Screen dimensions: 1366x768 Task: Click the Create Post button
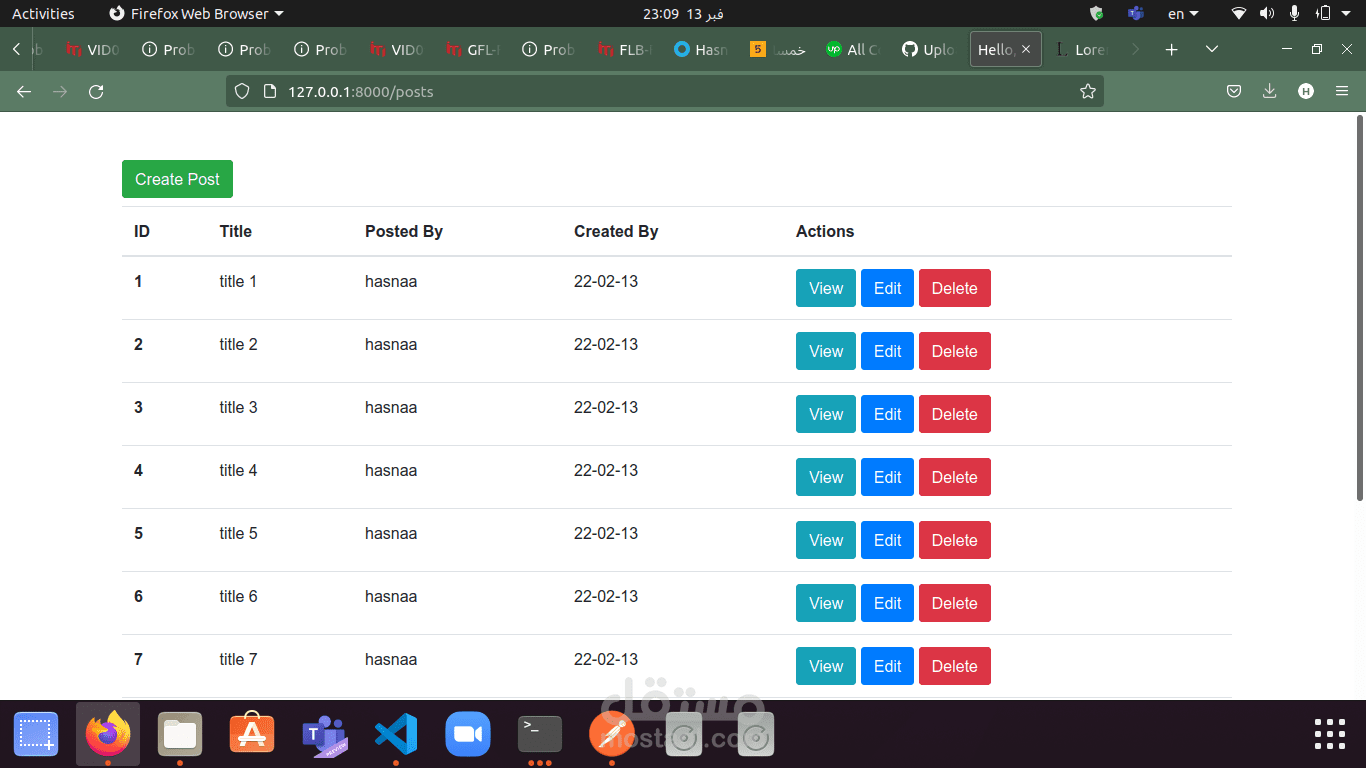pyautogui.click(x=177, y=179)
